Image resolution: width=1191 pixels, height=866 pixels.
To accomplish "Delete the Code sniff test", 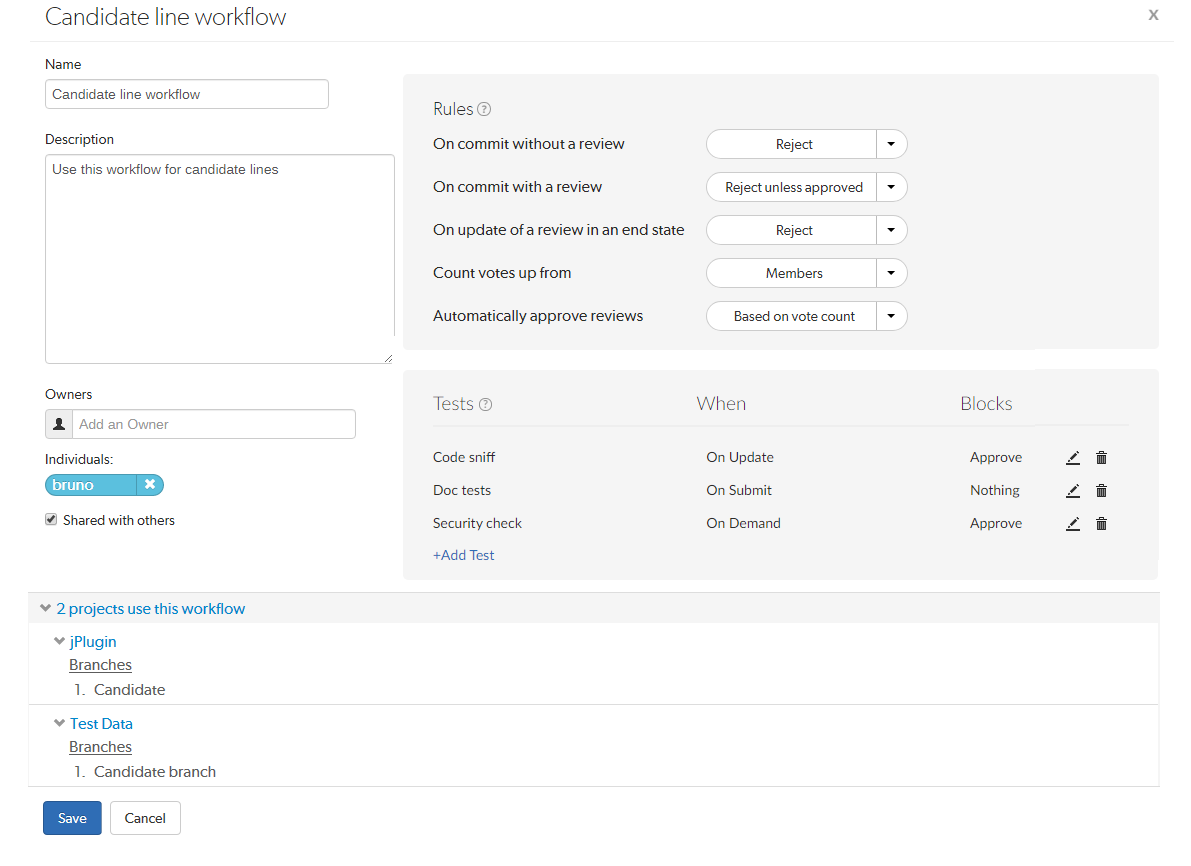I will [x=1101, y=457].
